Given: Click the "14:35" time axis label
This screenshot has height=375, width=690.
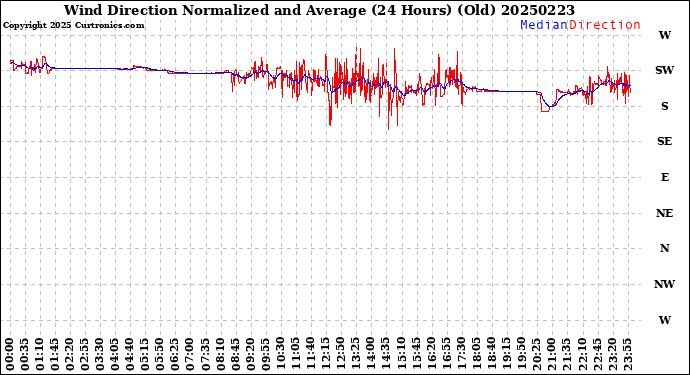Looking at the screenshot, I should click(x=386, y=354).
